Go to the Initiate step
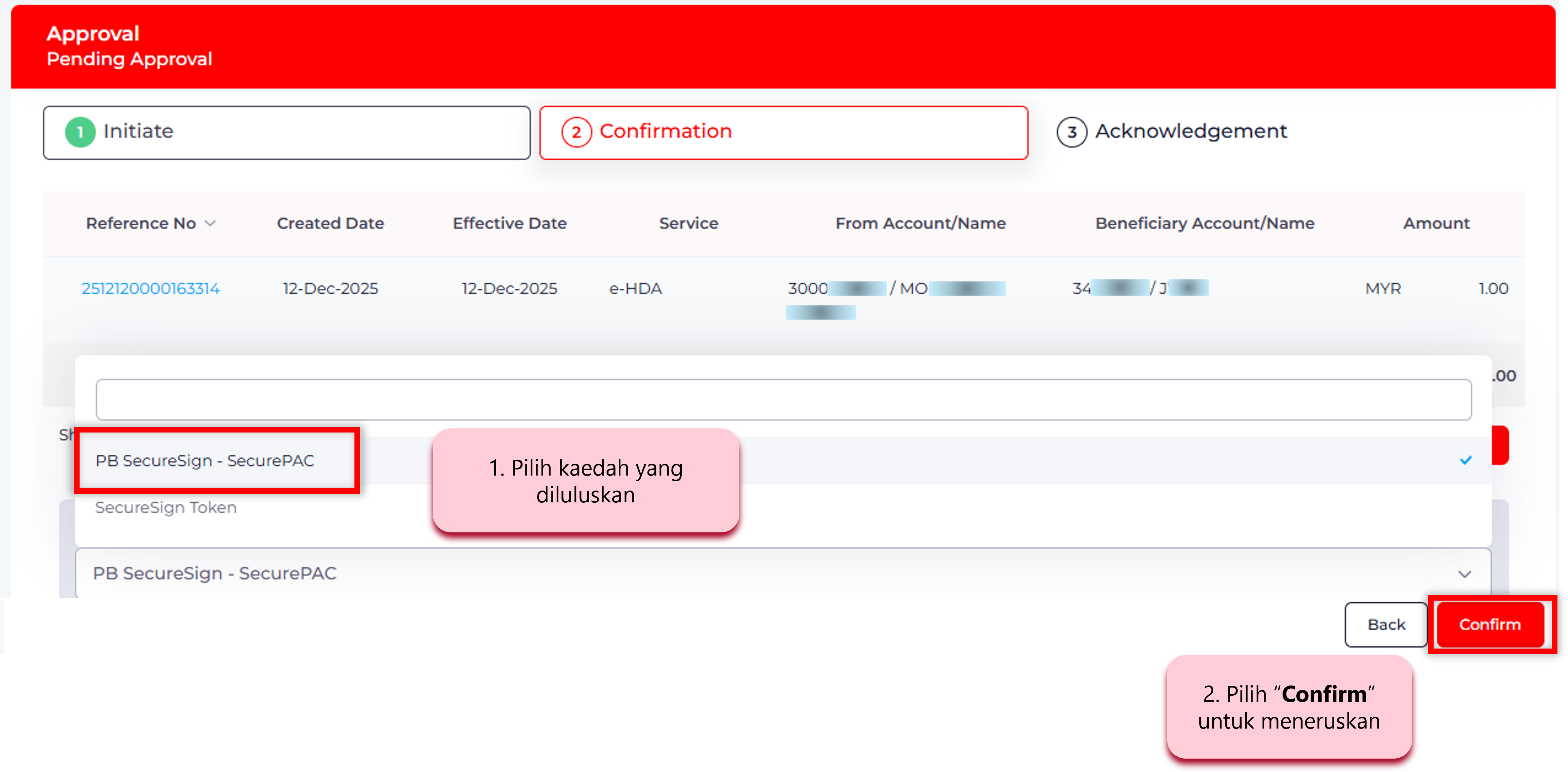Image resolution: width=1568 pixels, height=772 pixels. point(287,132)
